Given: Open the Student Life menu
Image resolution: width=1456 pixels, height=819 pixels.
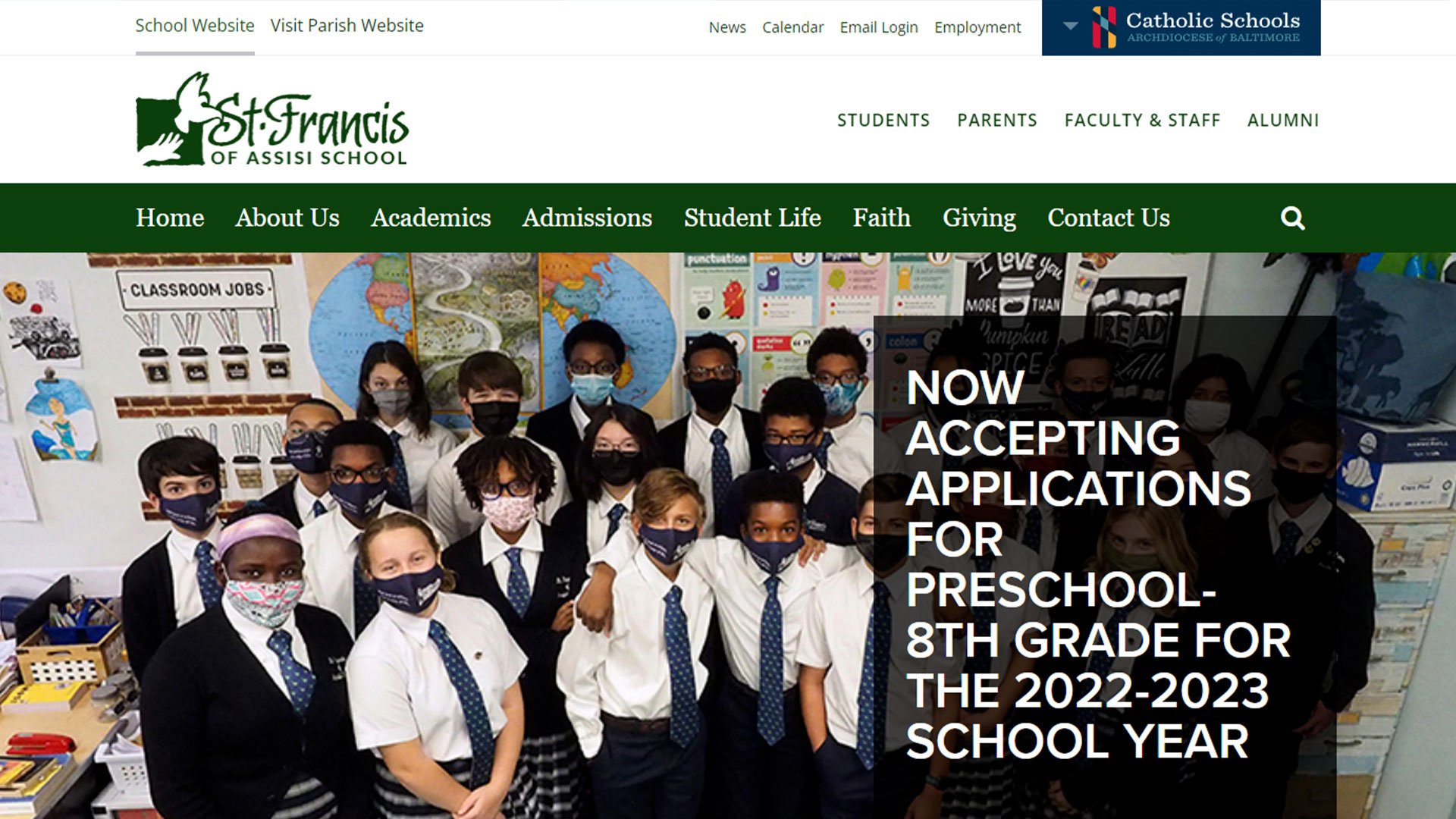Looking at the screenshot, I should click(752, 218).
